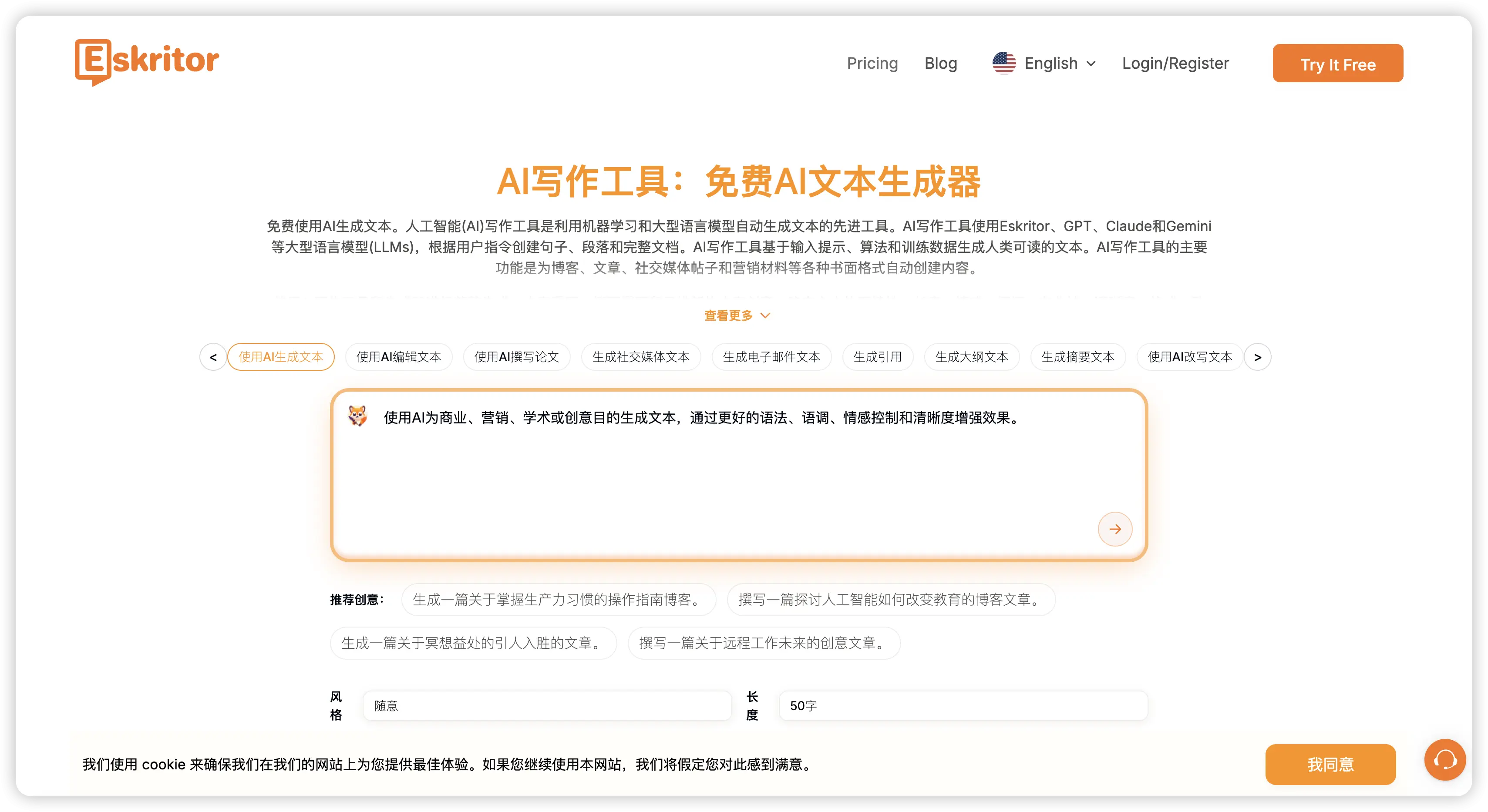Click the Login/Register link
1488x812 pixels.
pyautogui.click(x=1175, y=63)
